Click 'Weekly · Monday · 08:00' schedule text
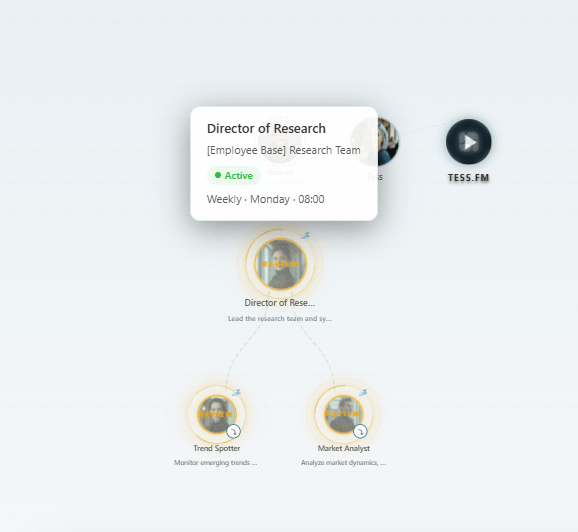578x532 pixels. tap(265, 199)
